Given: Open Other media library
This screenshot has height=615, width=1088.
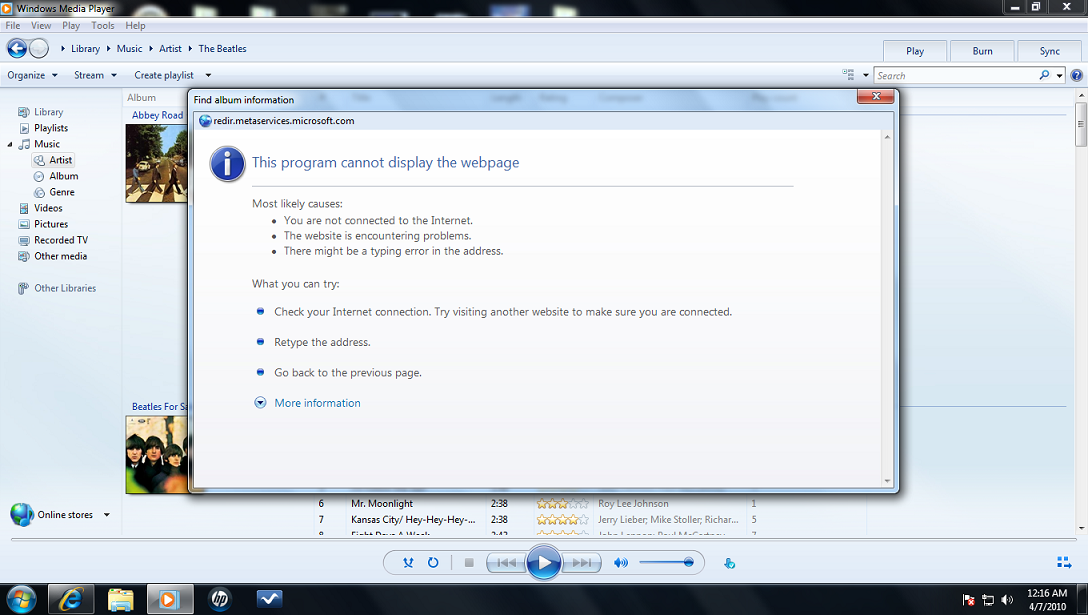Looking at the screenshot, I should point(53,256).
